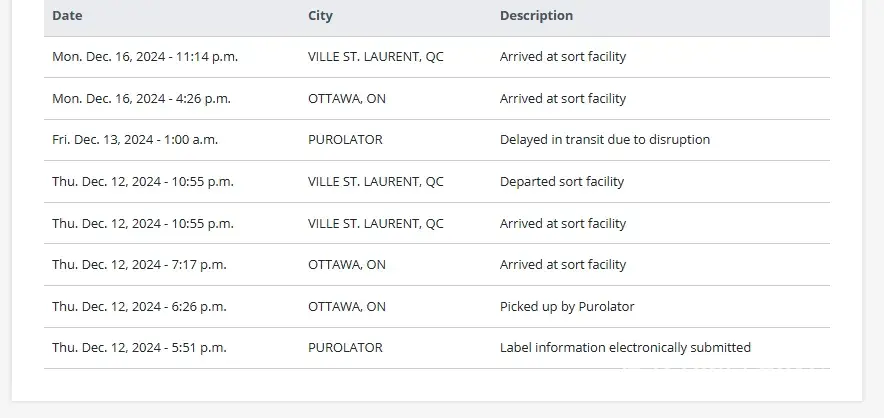Click PUROLATOR city in the 5:51 p.m. row
The width and height of the screenshot is (884, 418).
click(x=345, y=348)
